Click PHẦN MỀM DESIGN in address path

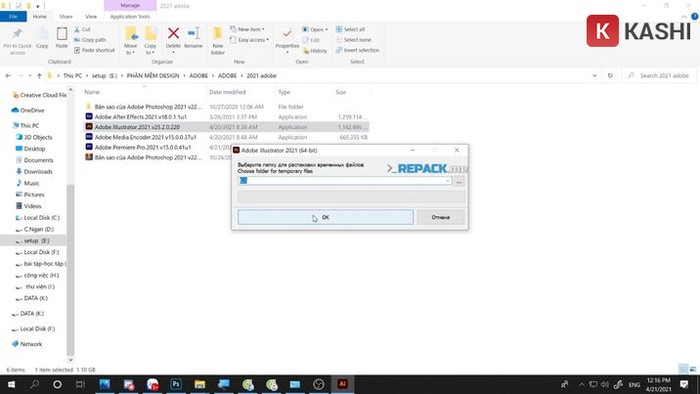point(153,76)
